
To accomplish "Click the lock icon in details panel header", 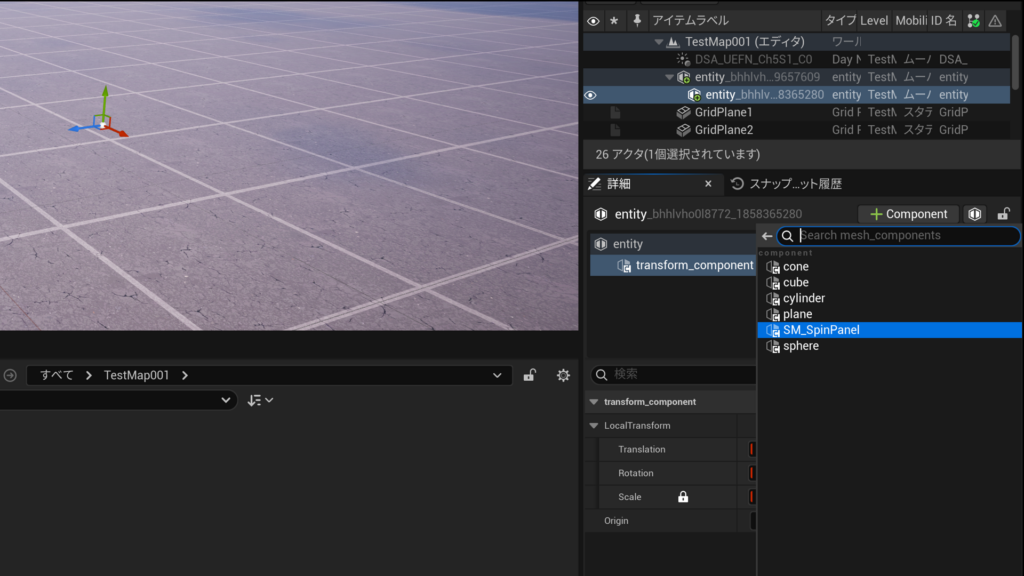I will coord(1003,214).
